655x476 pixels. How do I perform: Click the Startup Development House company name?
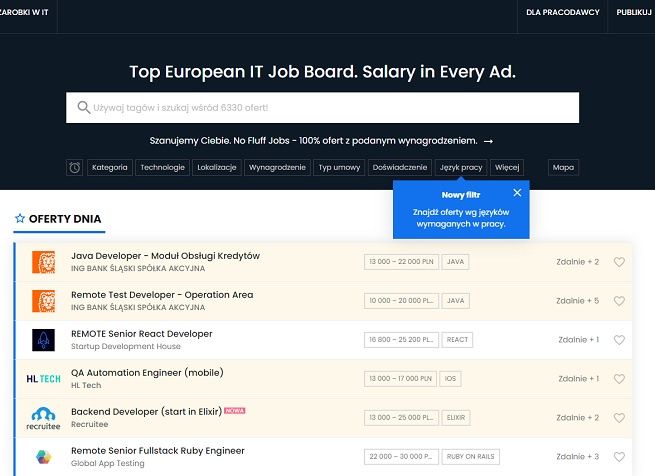pyautogui.click(x=126, y=346)
